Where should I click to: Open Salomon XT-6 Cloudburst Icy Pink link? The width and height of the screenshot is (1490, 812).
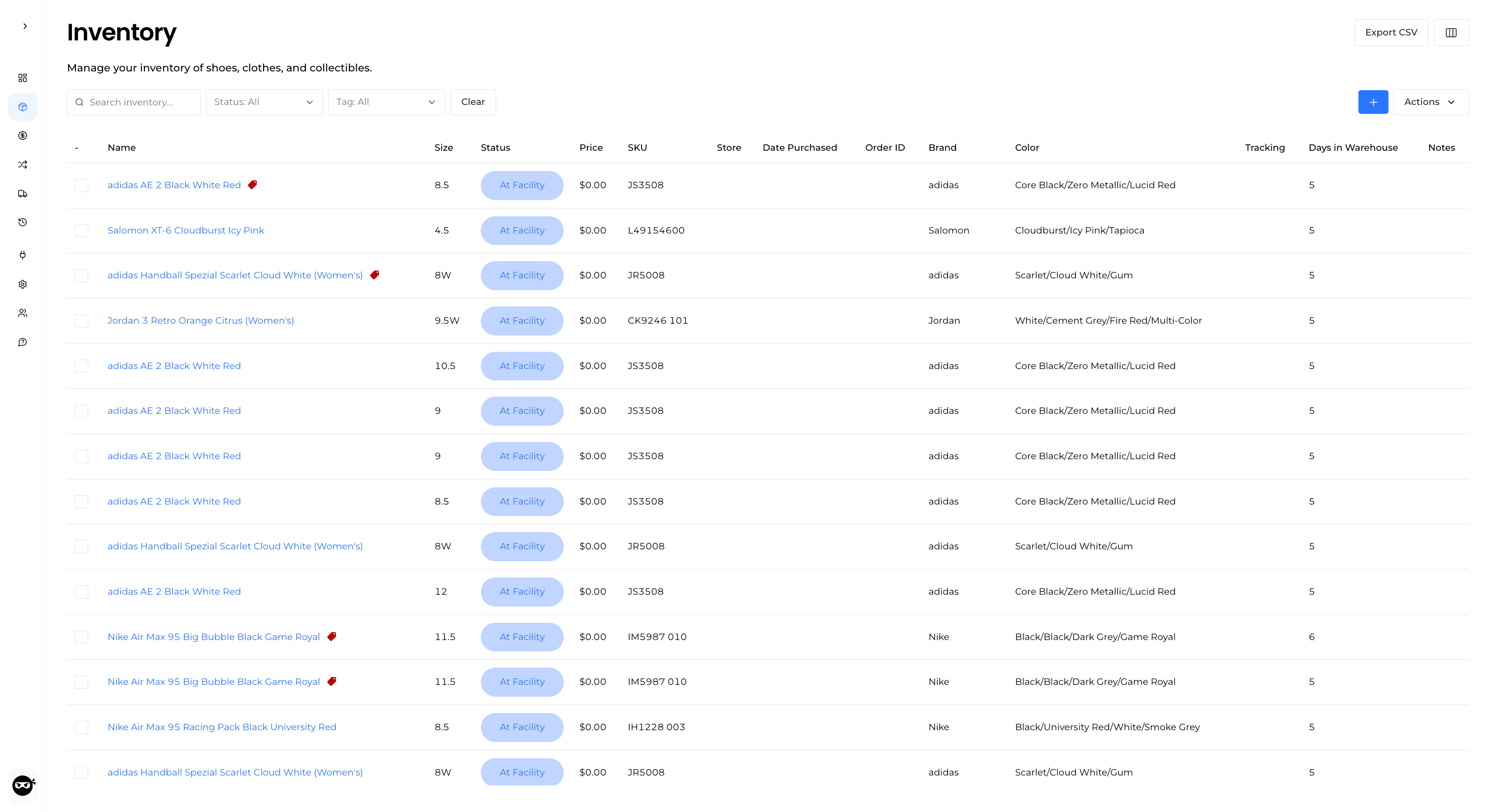(186, 230)
